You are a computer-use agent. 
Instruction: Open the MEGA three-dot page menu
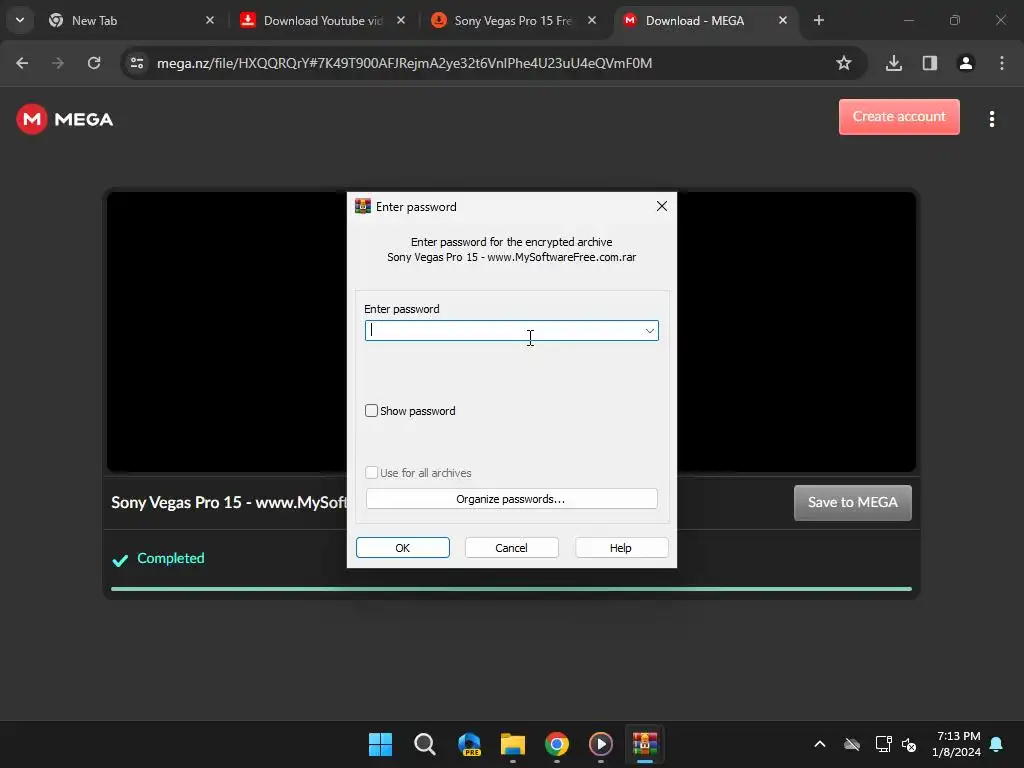pyautogui.click(x=992, y=119)
